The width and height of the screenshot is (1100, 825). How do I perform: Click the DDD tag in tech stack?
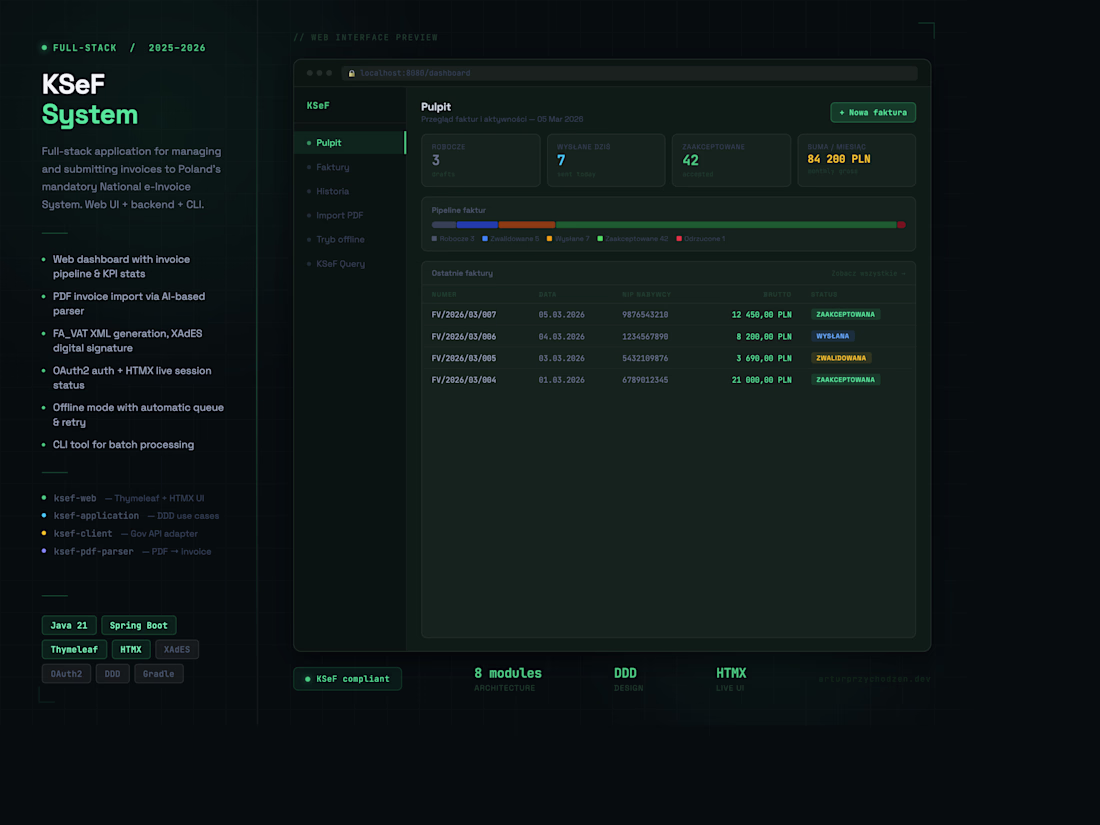pyautogui.click(x=112, y=673)
